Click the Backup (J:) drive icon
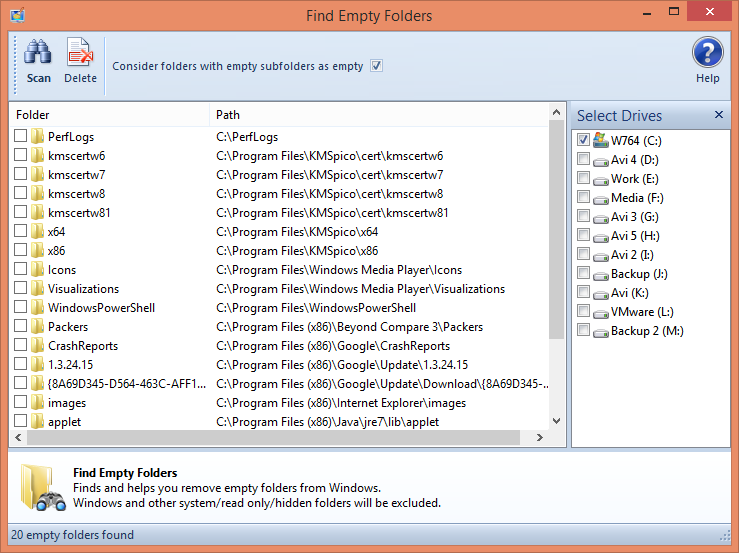 [600, 276]
